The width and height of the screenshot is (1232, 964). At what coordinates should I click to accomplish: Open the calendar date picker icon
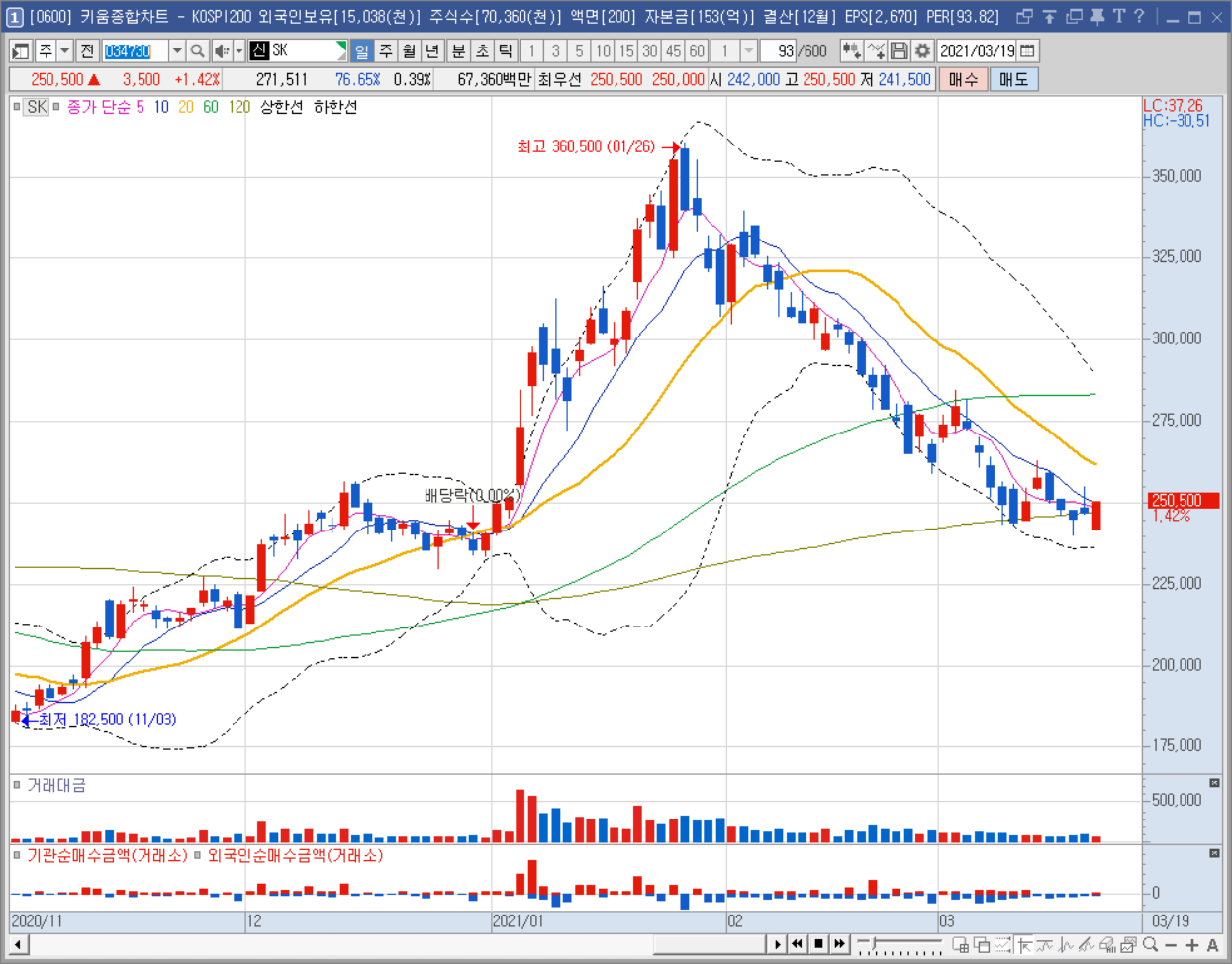tap(1028, 50)
